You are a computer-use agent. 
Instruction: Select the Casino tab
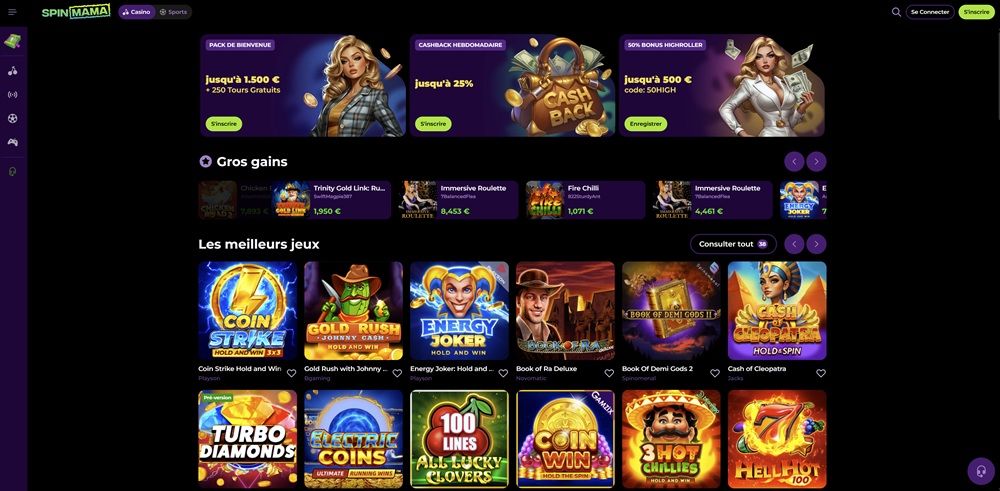pyautogui.click(x=136, y=12)
